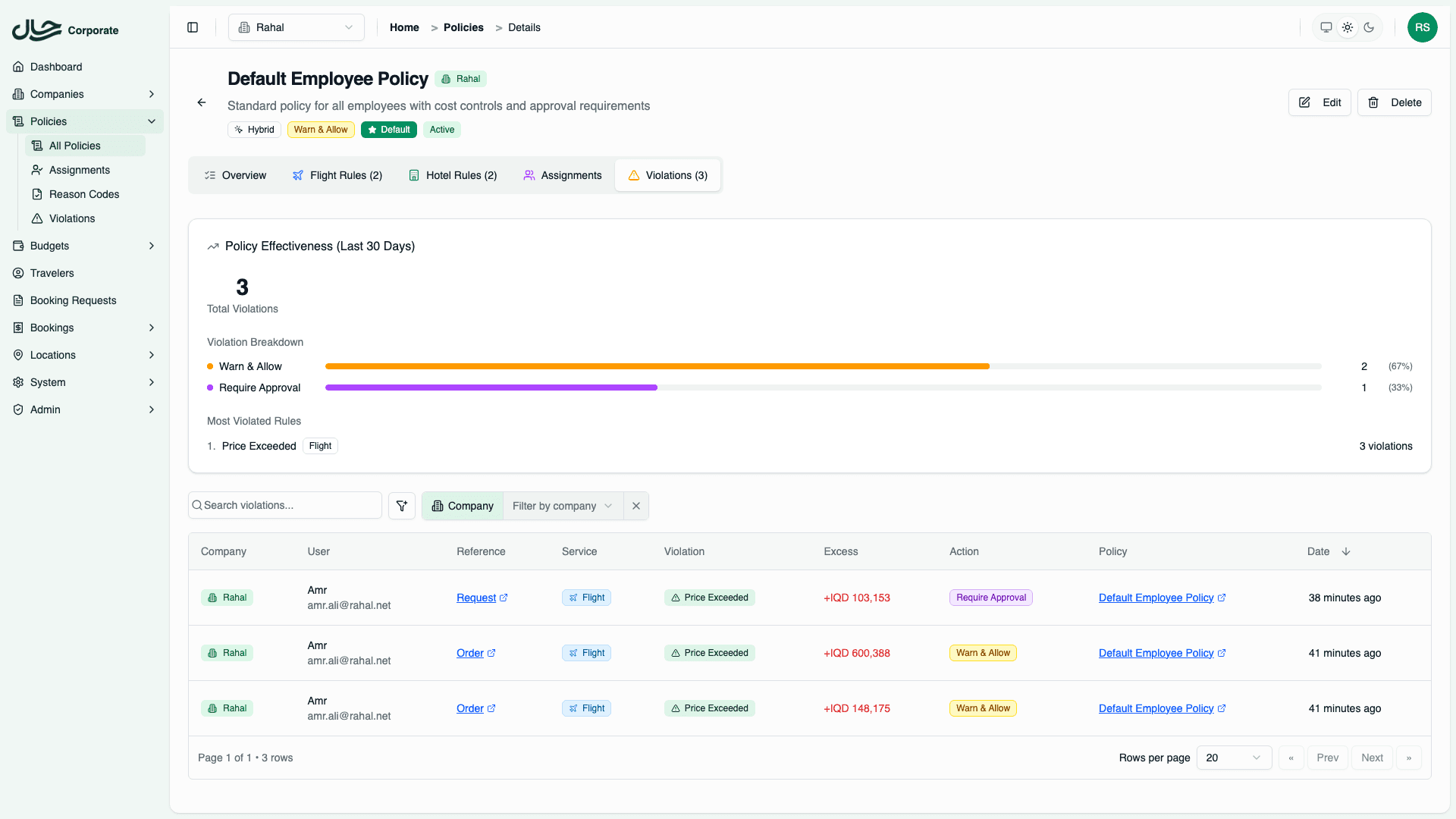The height and width of the screenshot is (819, 1456).
Task: Click the Edit policy button
Action: (x=1319, y=102)
